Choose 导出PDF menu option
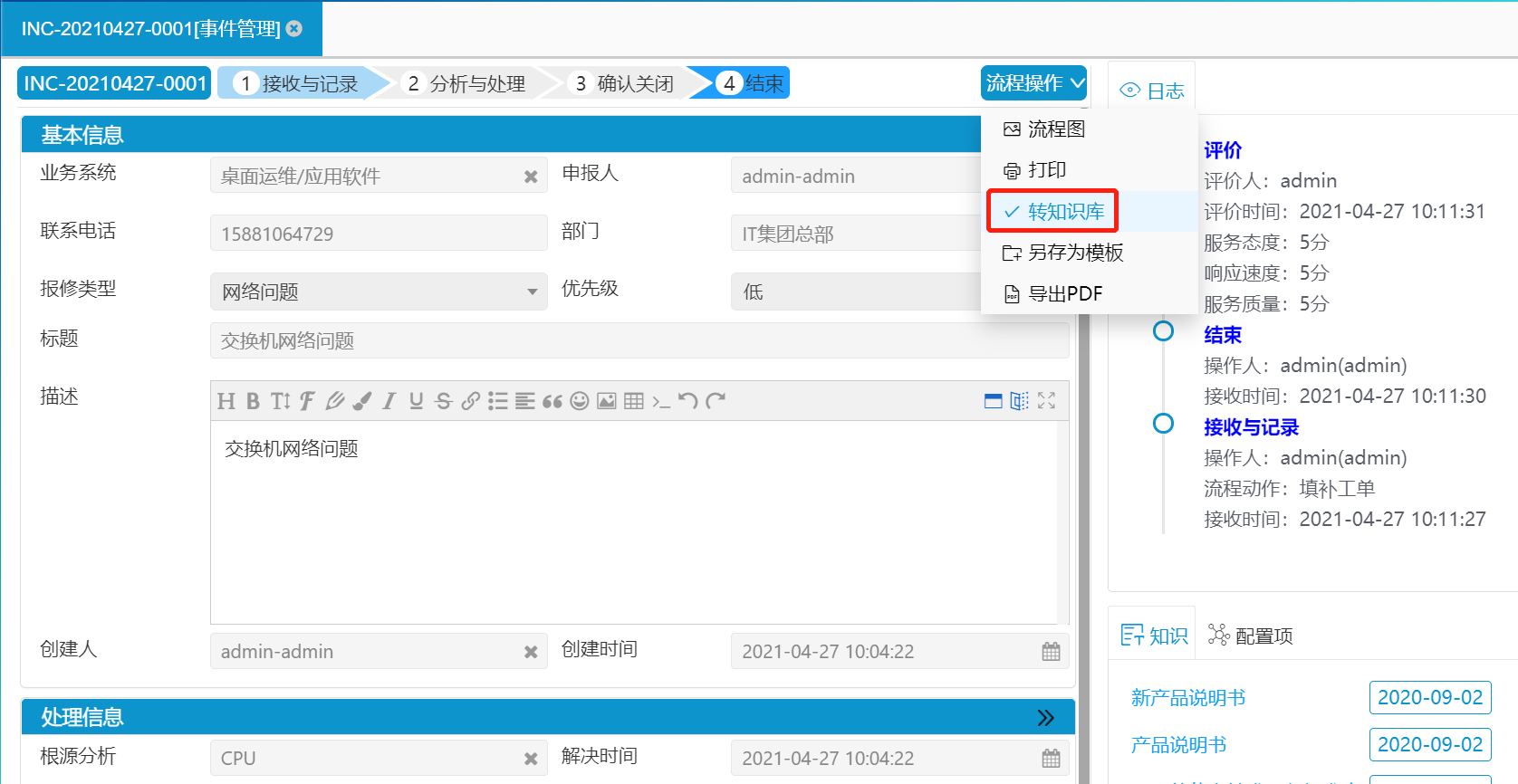 pyautogui.click(x=1065, y=294)
